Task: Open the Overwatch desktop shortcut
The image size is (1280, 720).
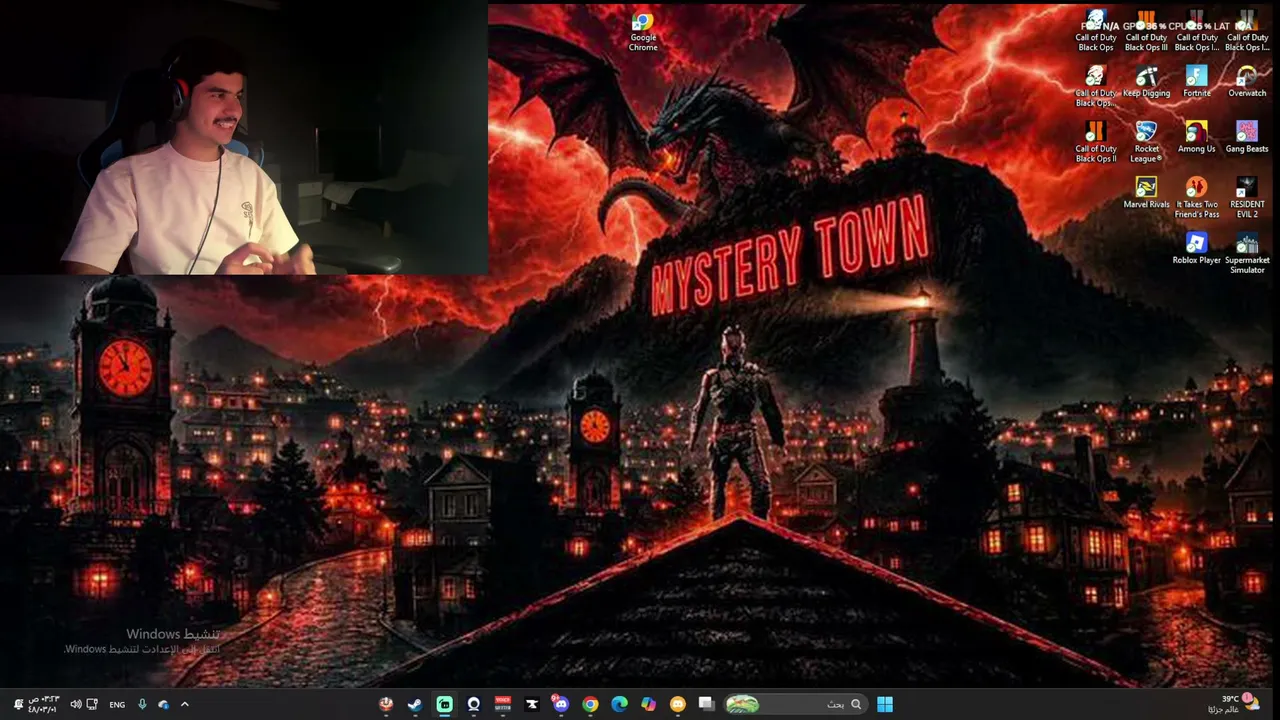Action: (1247, 82)
